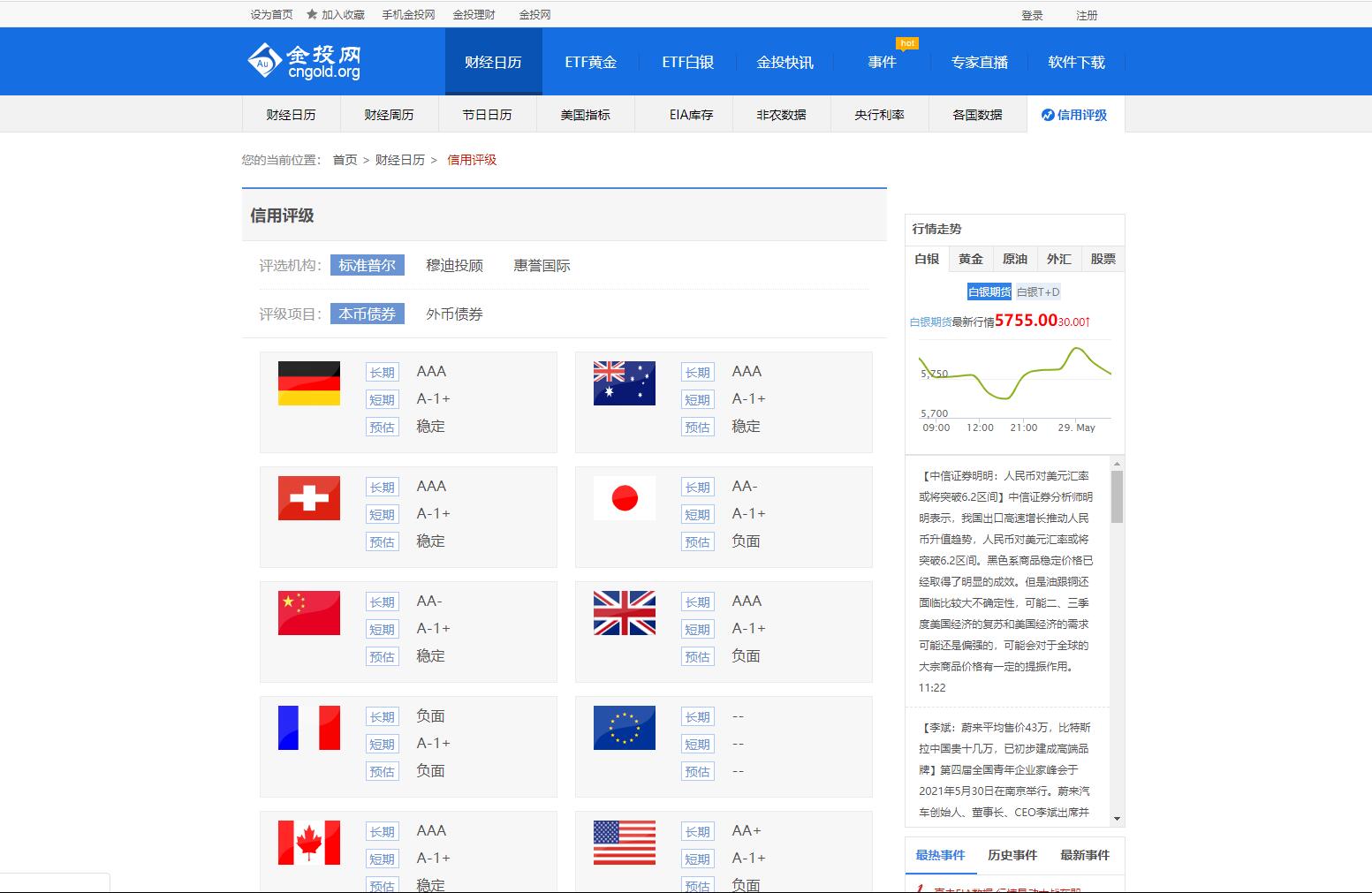Click the China flag icon

point(308,612)
